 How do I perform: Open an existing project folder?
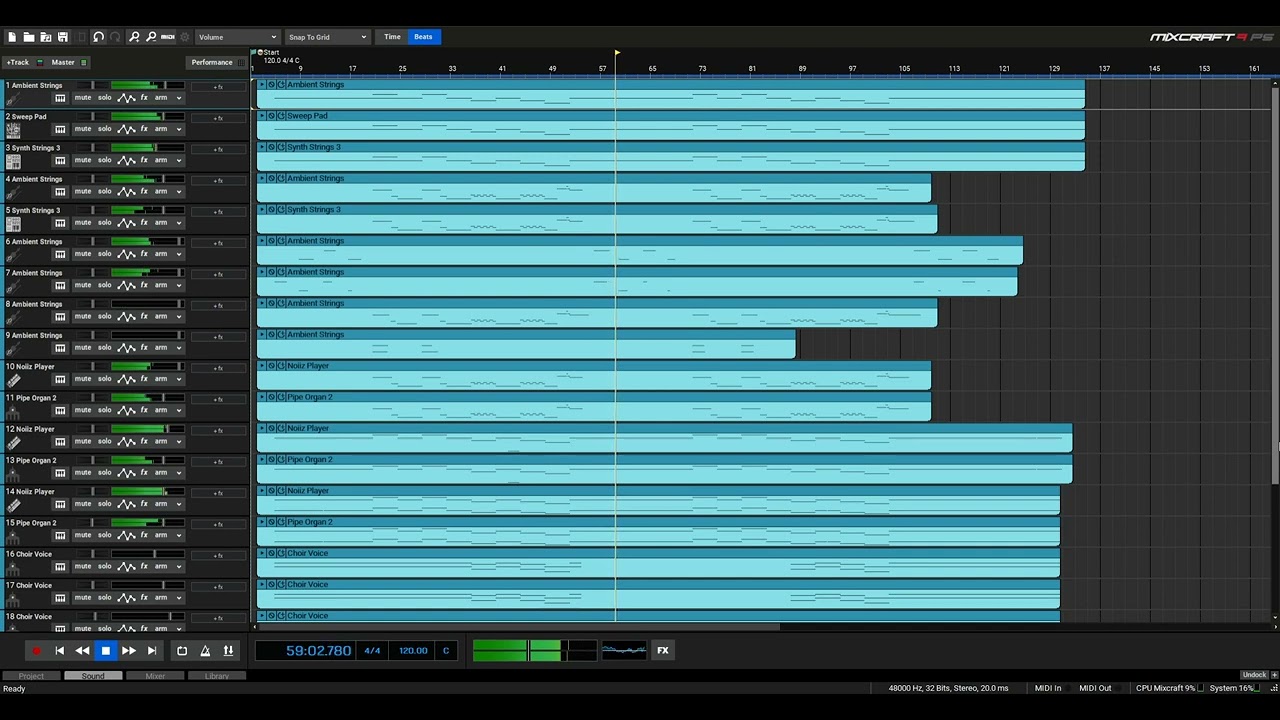[29, 37]
